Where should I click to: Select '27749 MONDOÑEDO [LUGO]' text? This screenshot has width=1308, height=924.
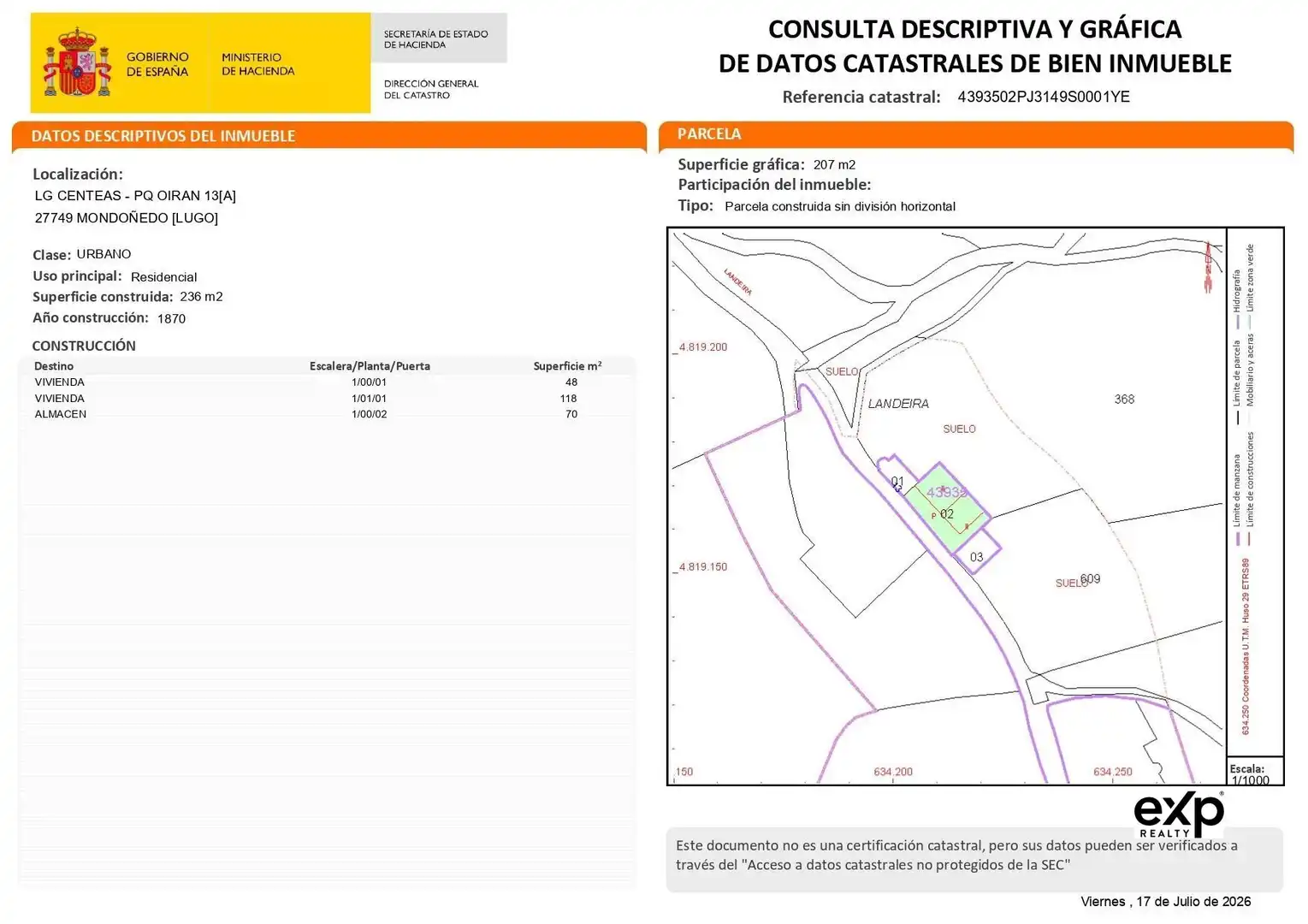[x=127, y=218]
